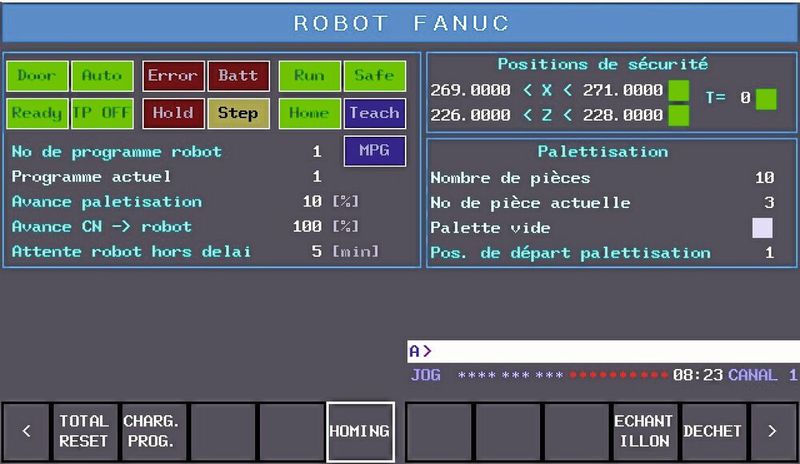The image size is (800, 464).
Task: Select the TOTAL RESET softkey
Action: click(84, 431)
